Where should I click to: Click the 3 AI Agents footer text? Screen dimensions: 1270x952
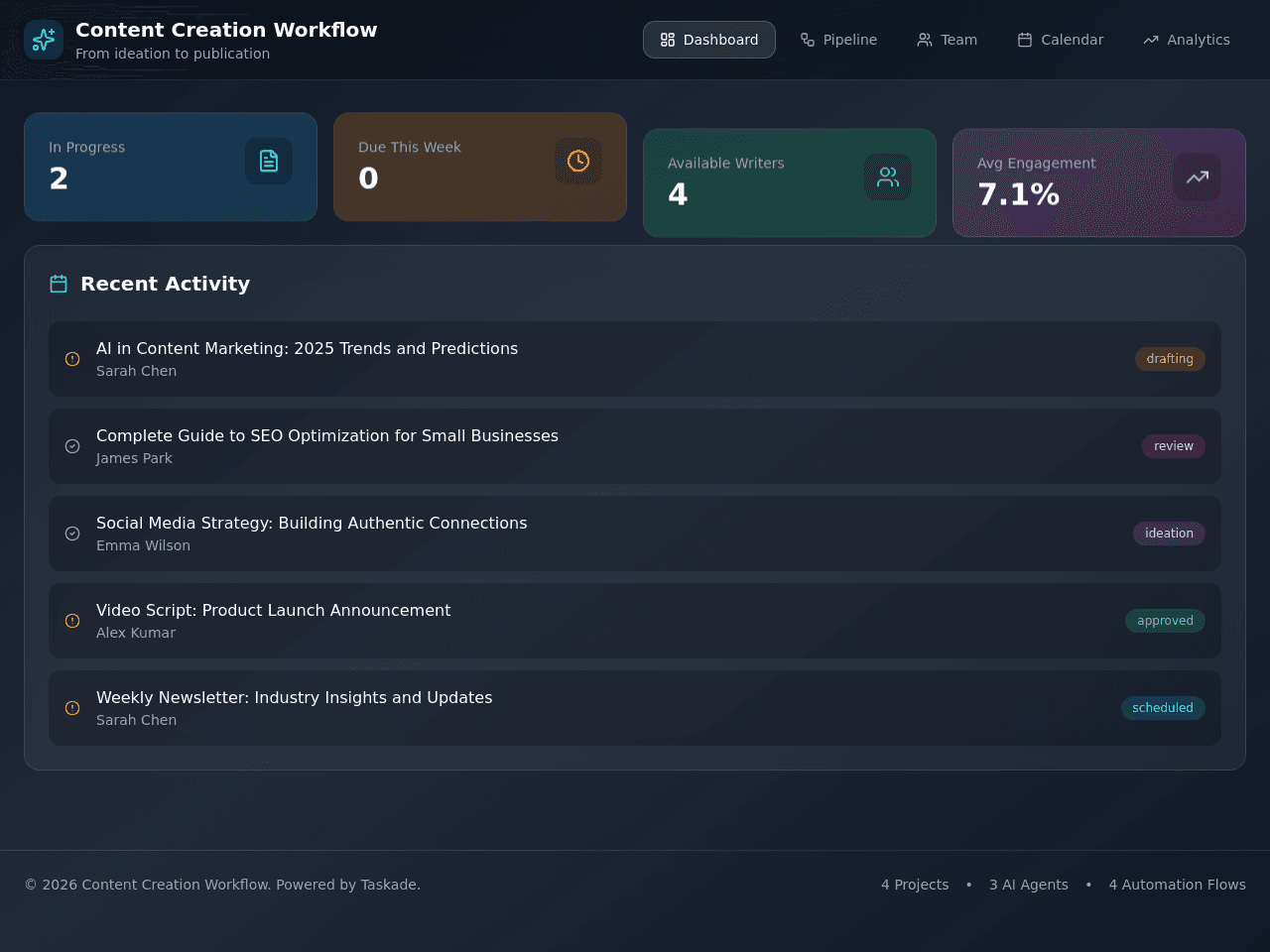point(1029,885)
